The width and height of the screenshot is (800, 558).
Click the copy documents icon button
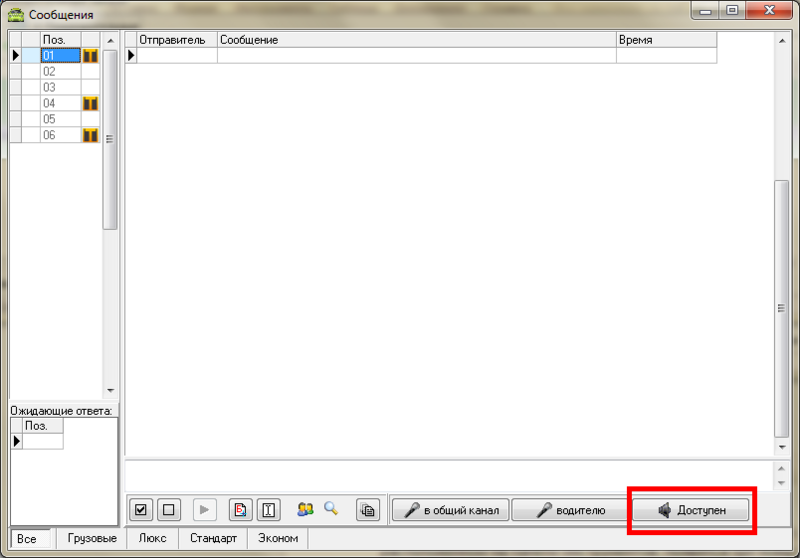(x=368, y=510)
